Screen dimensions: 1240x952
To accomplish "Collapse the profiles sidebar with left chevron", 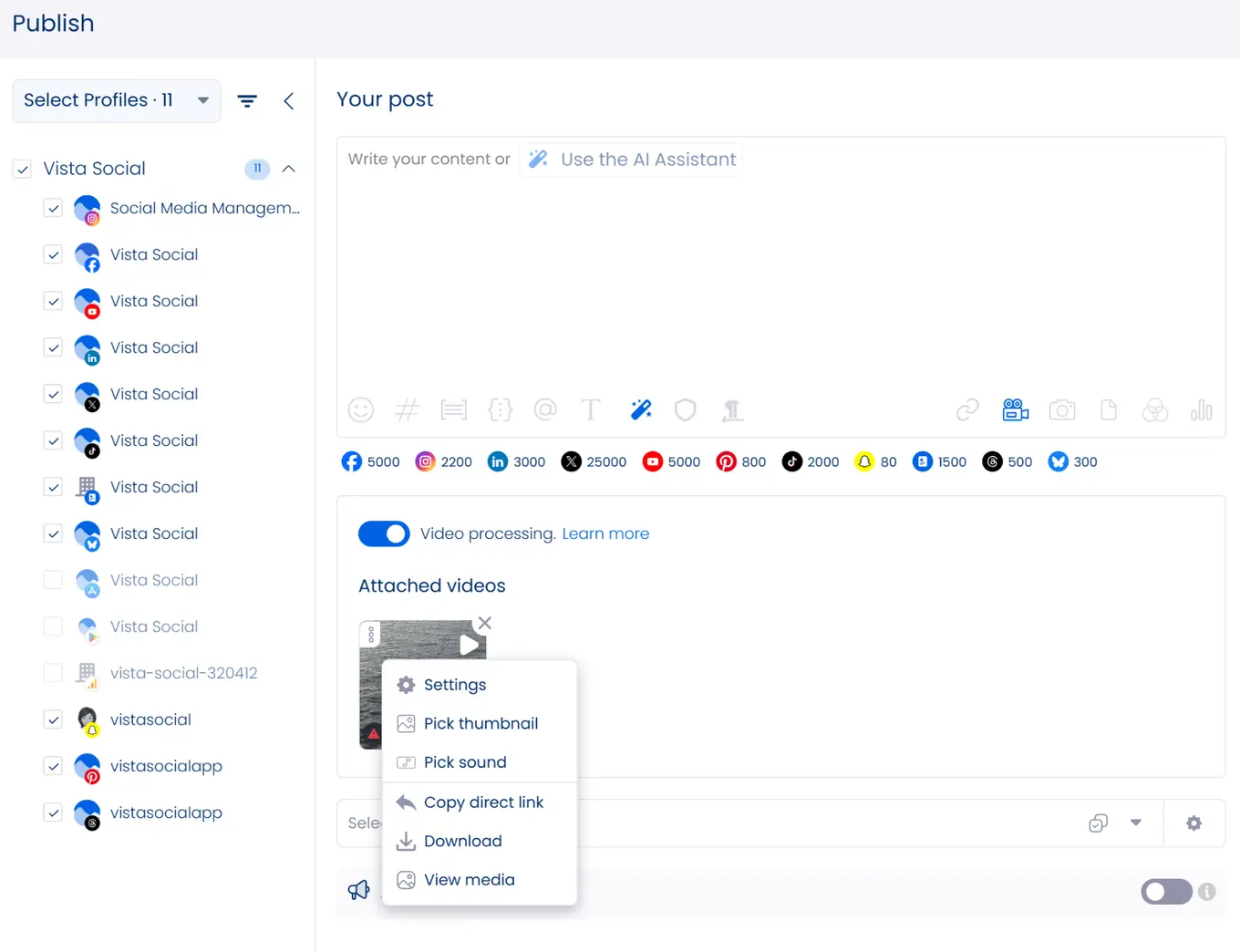I will pyautogui.click(x=289, y=101).
